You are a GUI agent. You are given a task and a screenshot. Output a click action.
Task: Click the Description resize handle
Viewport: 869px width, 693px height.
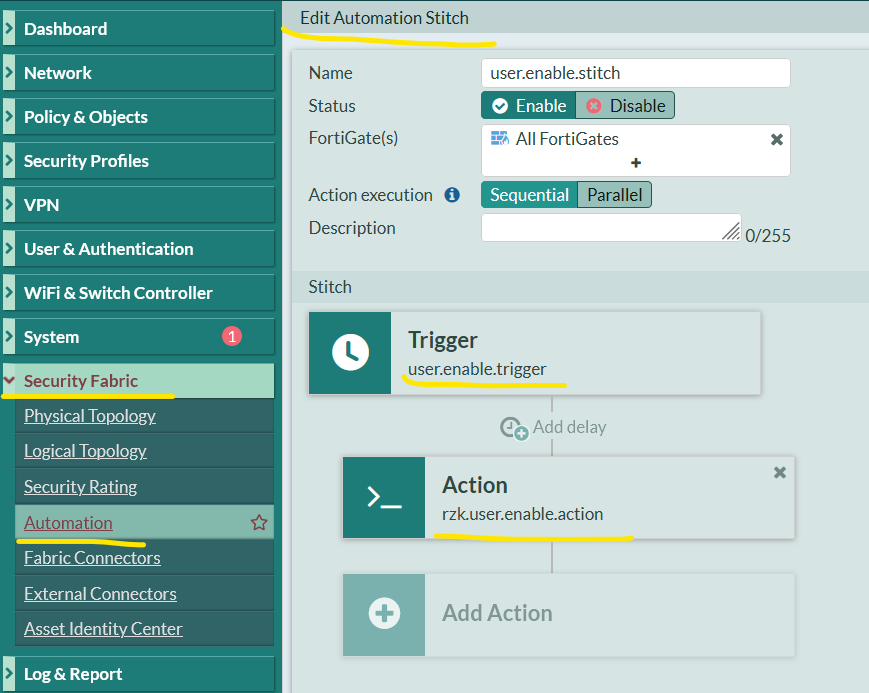(x=732, y=231)
